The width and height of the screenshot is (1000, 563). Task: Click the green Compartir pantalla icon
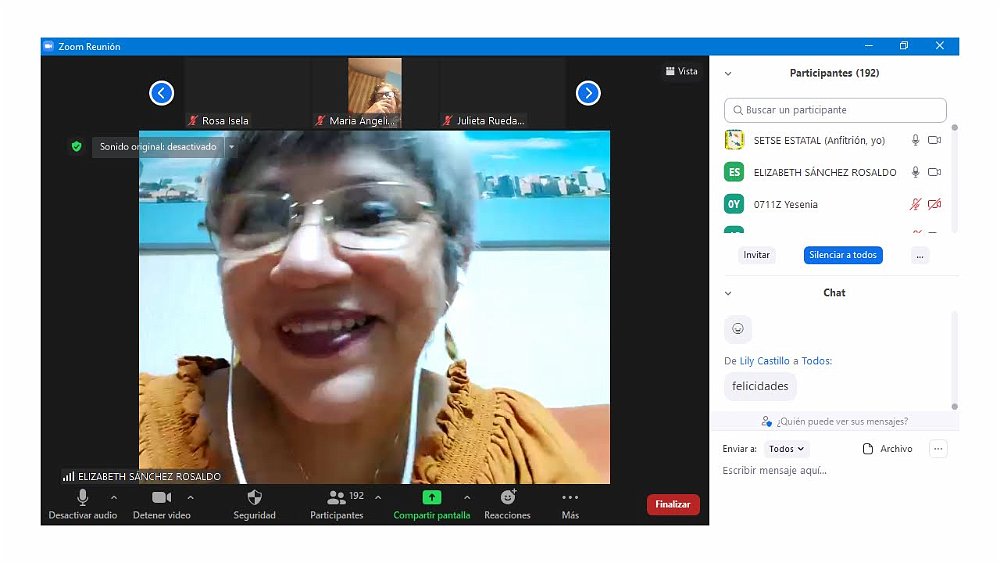(431, 497)
